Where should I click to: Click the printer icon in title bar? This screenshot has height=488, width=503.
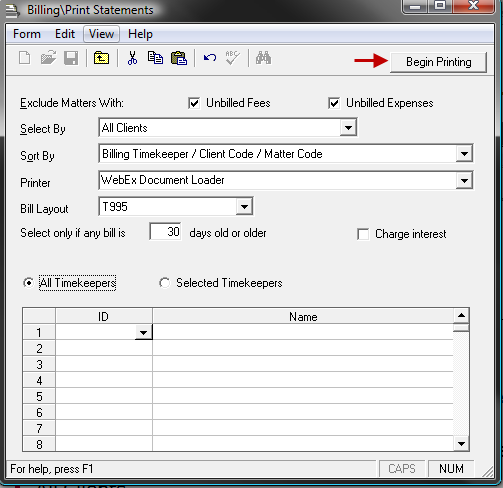coord(13,10)
